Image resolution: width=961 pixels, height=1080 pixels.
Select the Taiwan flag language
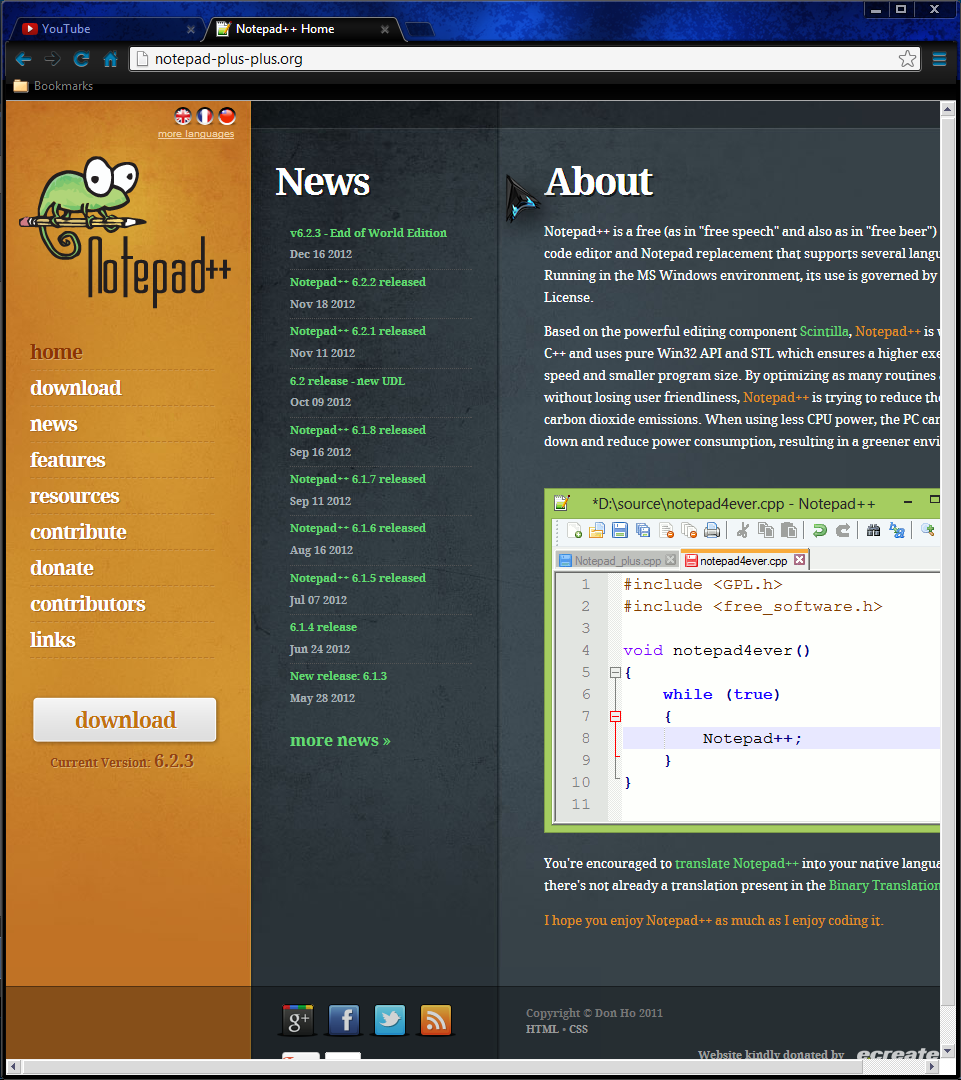click(227, 116)
